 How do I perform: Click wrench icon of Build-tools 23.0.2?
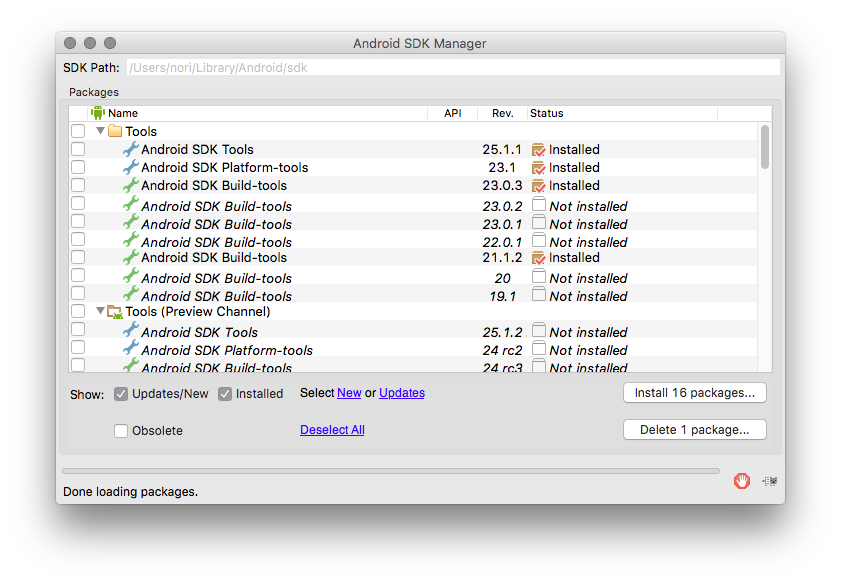(131, 204)
